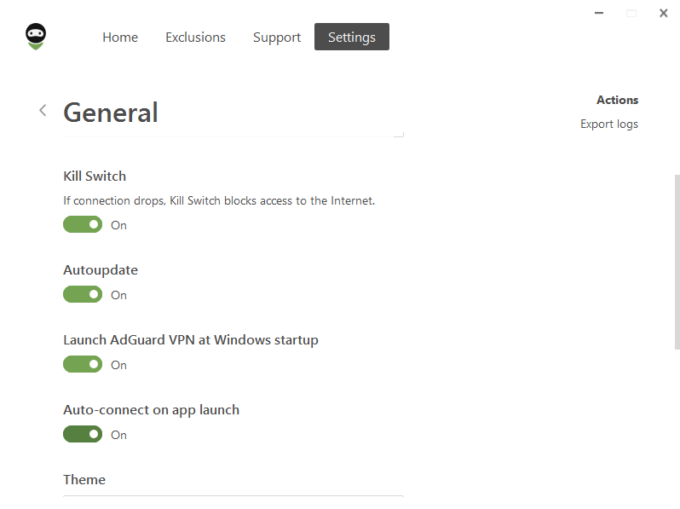Viewport: 680px width, 509px height.
Task: Close the AdGuard VPN window
Action: pyautogui.click(x=663, y=14)
